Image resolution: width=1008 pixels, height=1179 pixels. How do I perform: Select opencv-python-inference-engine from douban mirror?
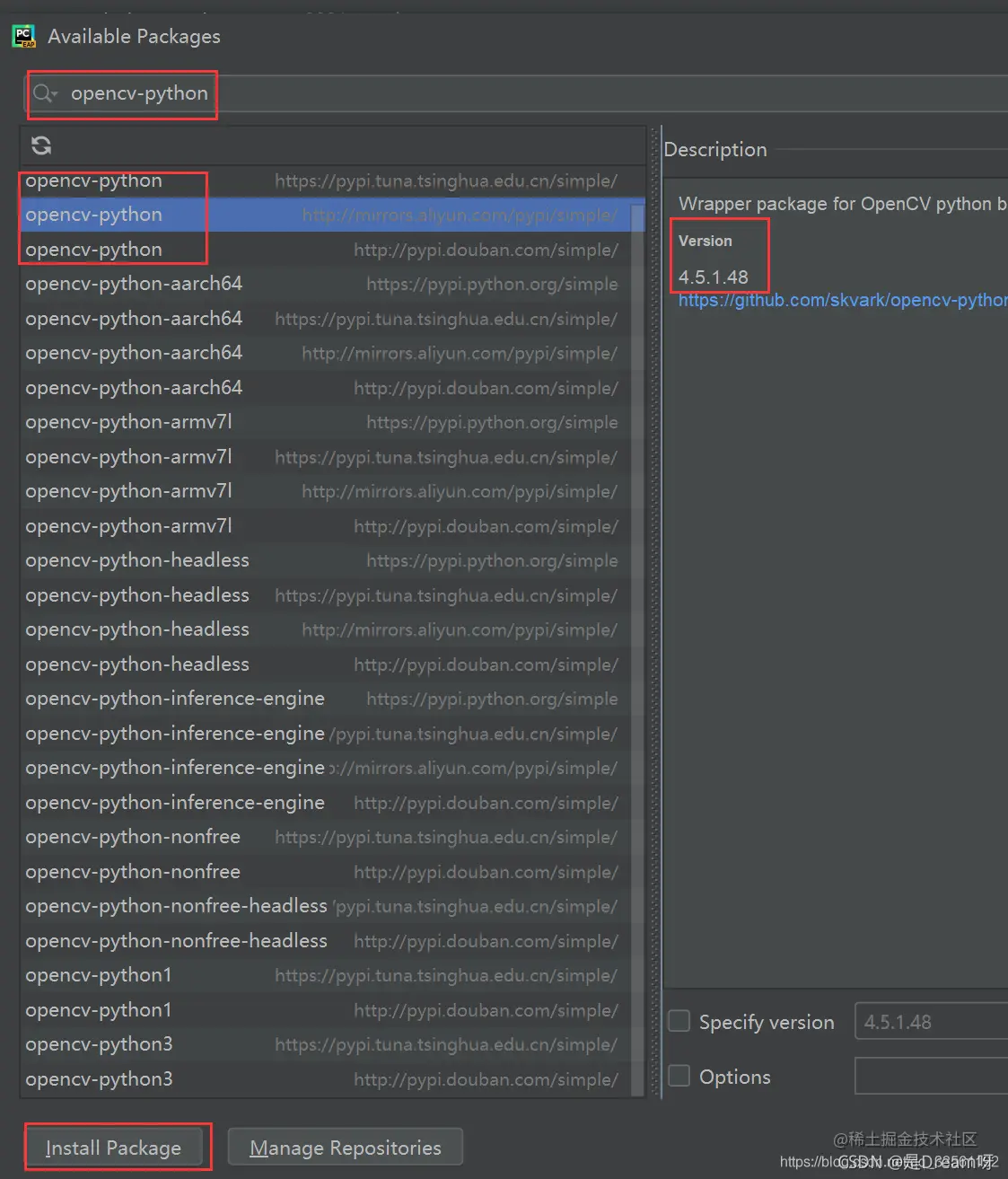[x=325, y=803]
